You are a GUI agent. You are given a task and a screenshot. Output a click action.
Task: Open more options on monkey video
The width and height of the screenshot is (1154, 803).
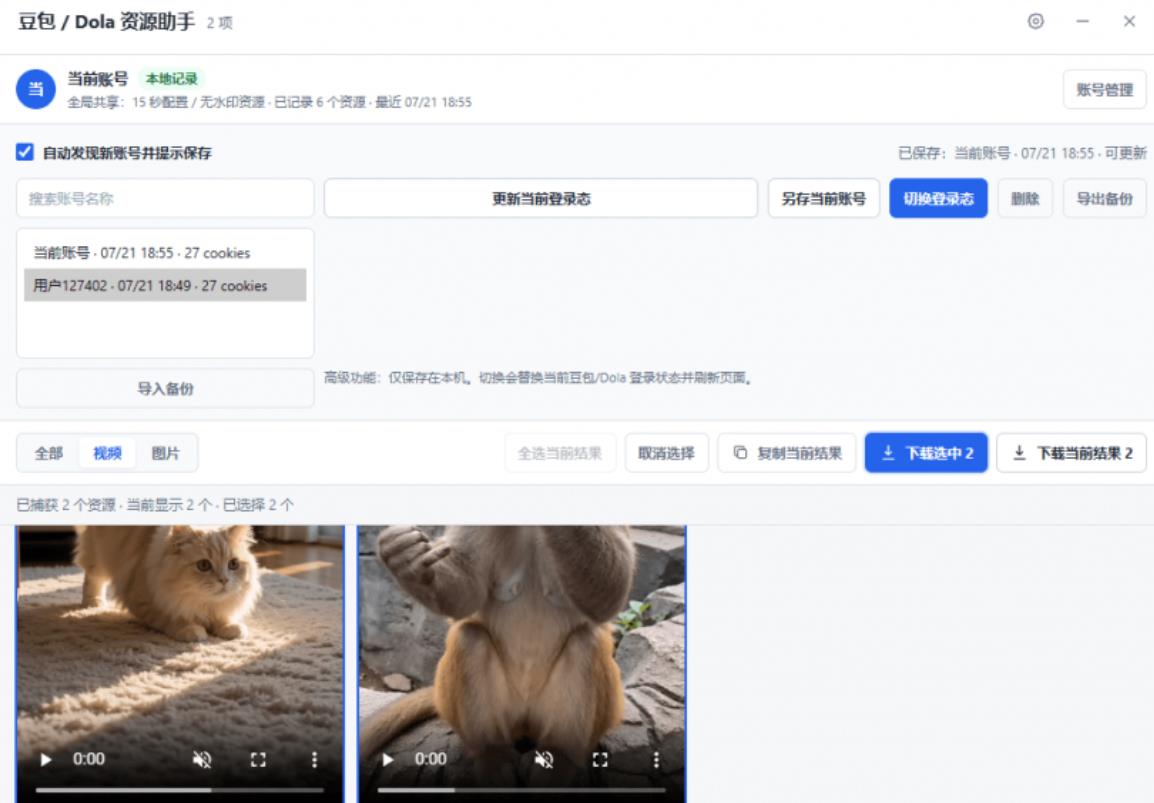[x=656, y=759]
